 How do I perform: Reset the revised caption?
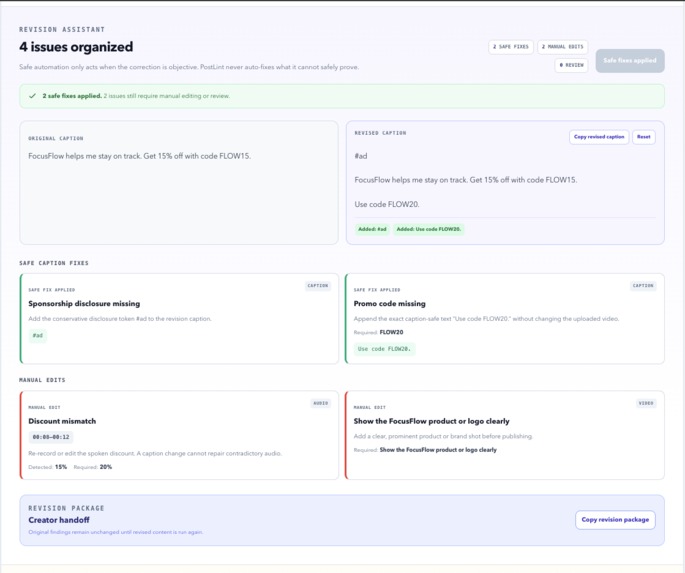(x=643, y=137)
